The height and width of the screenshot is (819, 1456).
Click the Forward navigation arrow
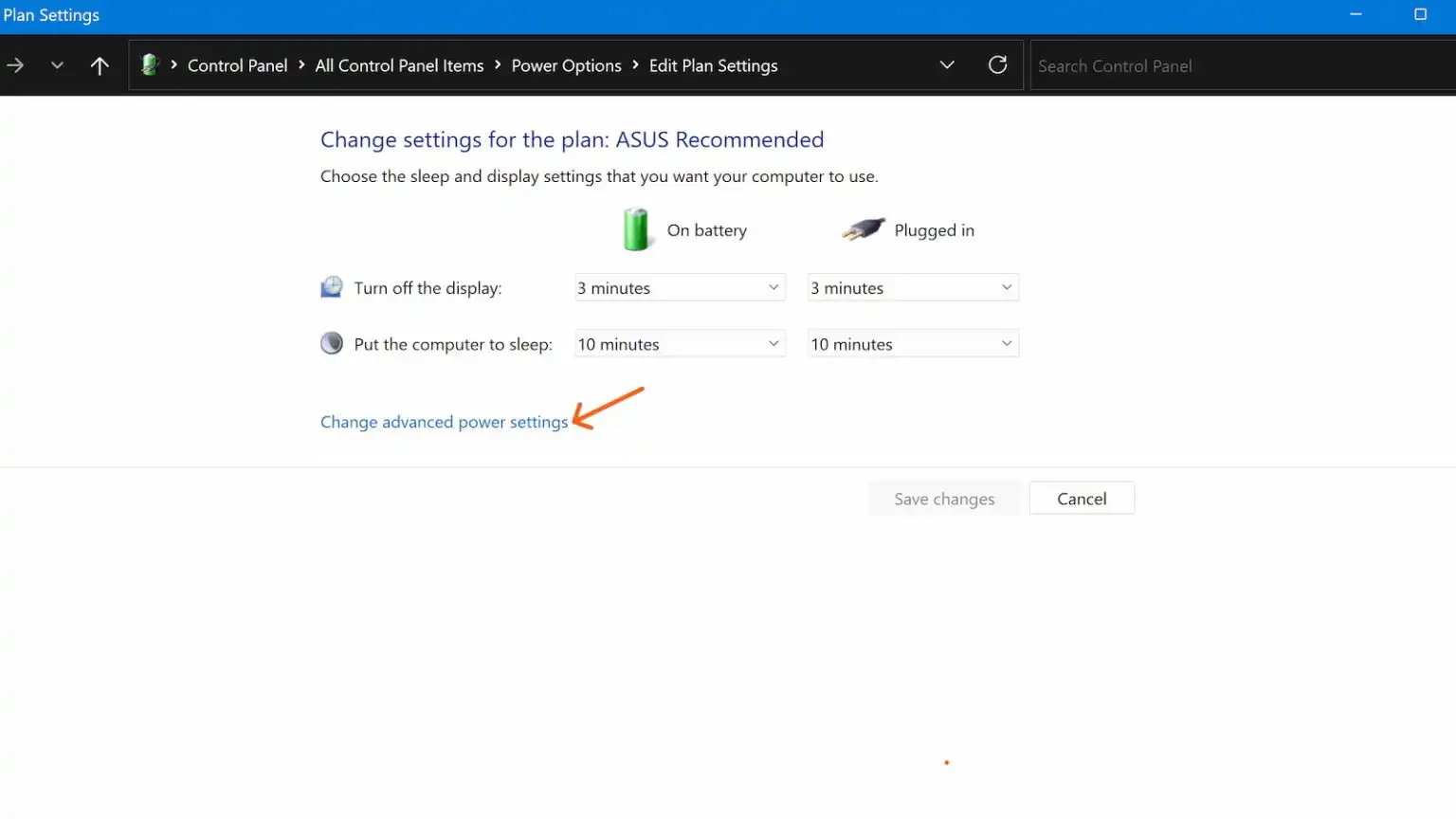(x=15, y=65)
